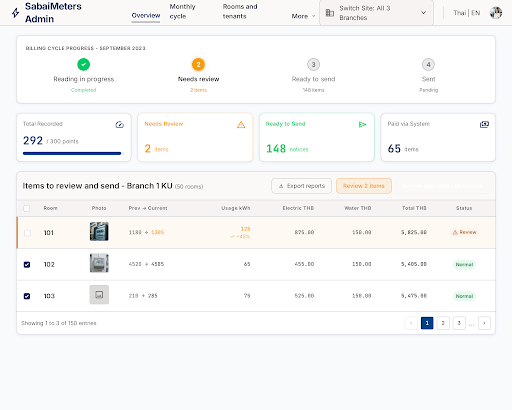Click the faded Review and send notices button
The height and width of the screenshot is (410, 512).
coord(442,186)
